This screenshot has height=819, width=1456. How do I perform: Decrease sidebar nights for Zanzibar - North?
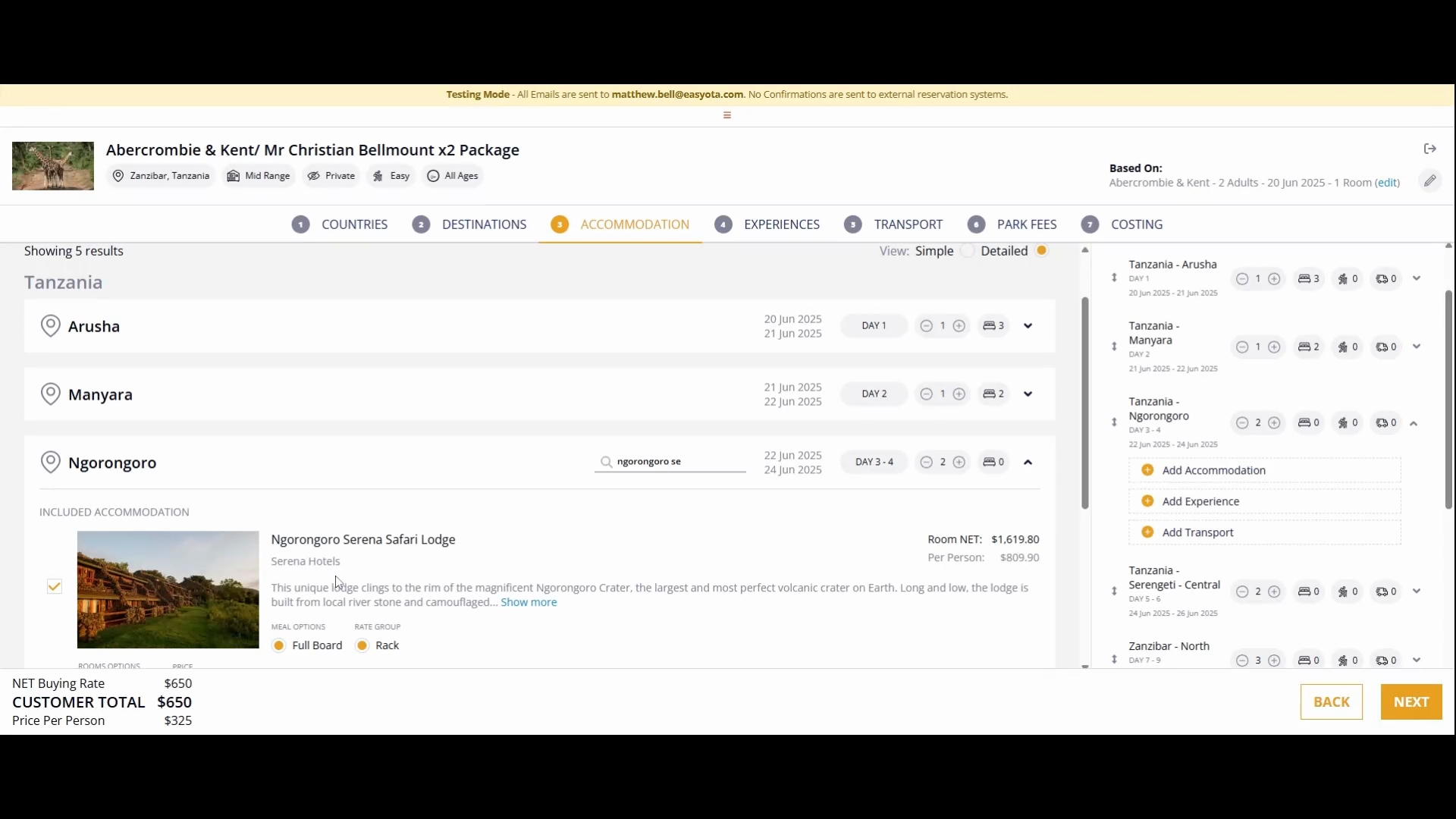[x=1241, y=661]
